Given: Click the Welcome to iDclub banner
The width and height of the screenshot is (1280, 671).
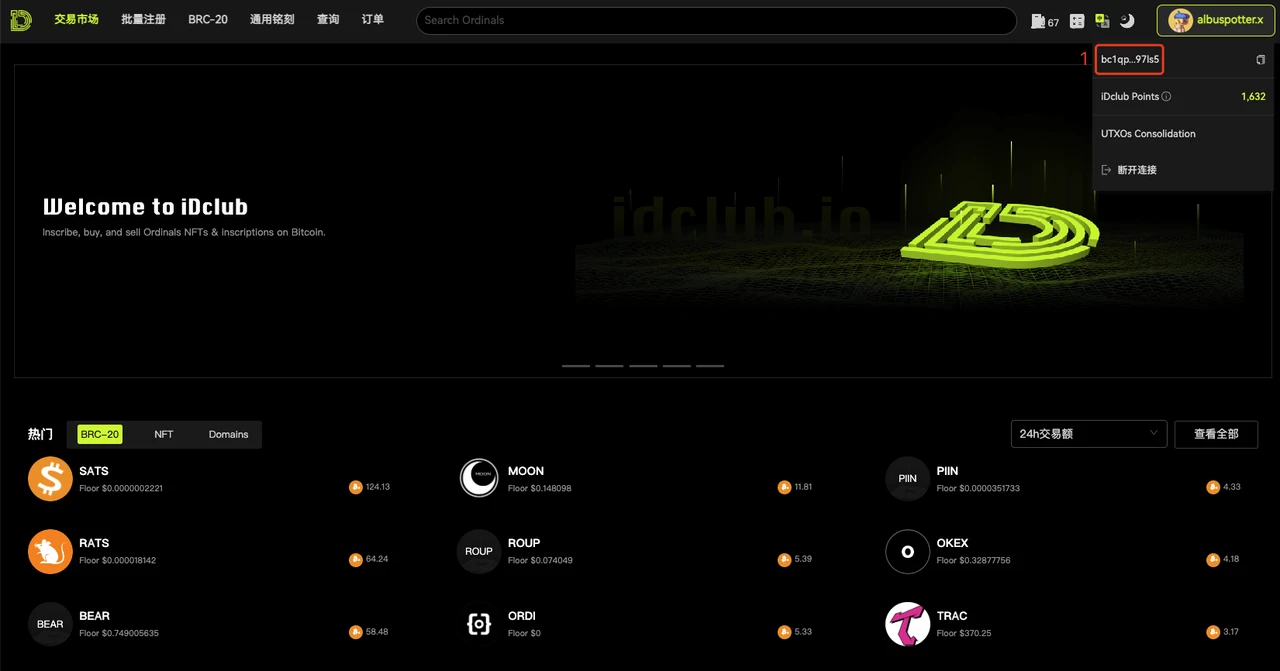Looking at the screenshot, I should click(644, 221).
